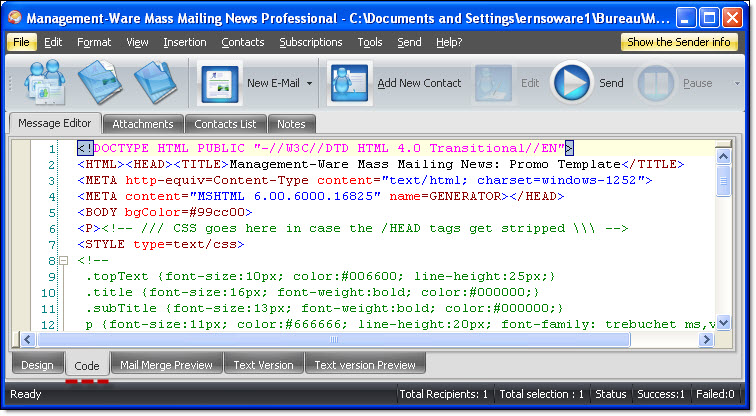Click Show the Sender info button

click(x=679, y=42)
